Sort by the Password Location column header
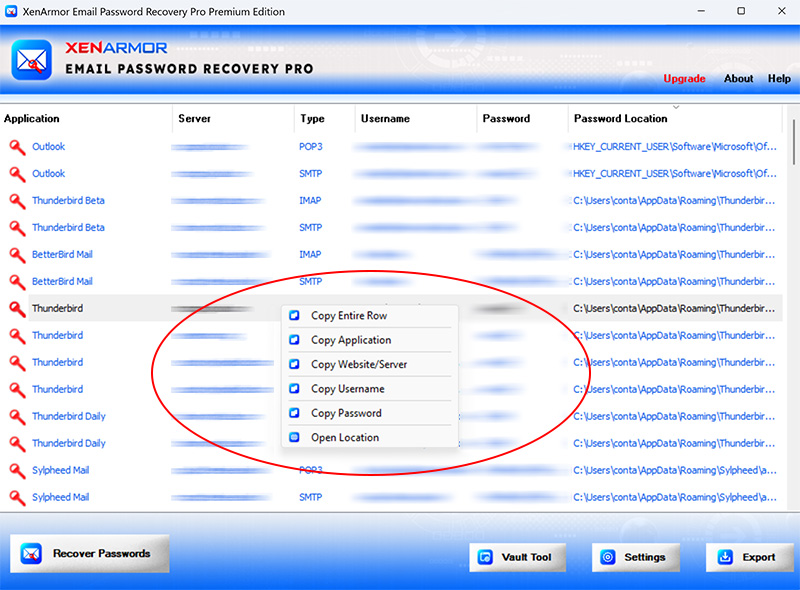The height and width of the screenshot is (590, 800). point(620,119)
